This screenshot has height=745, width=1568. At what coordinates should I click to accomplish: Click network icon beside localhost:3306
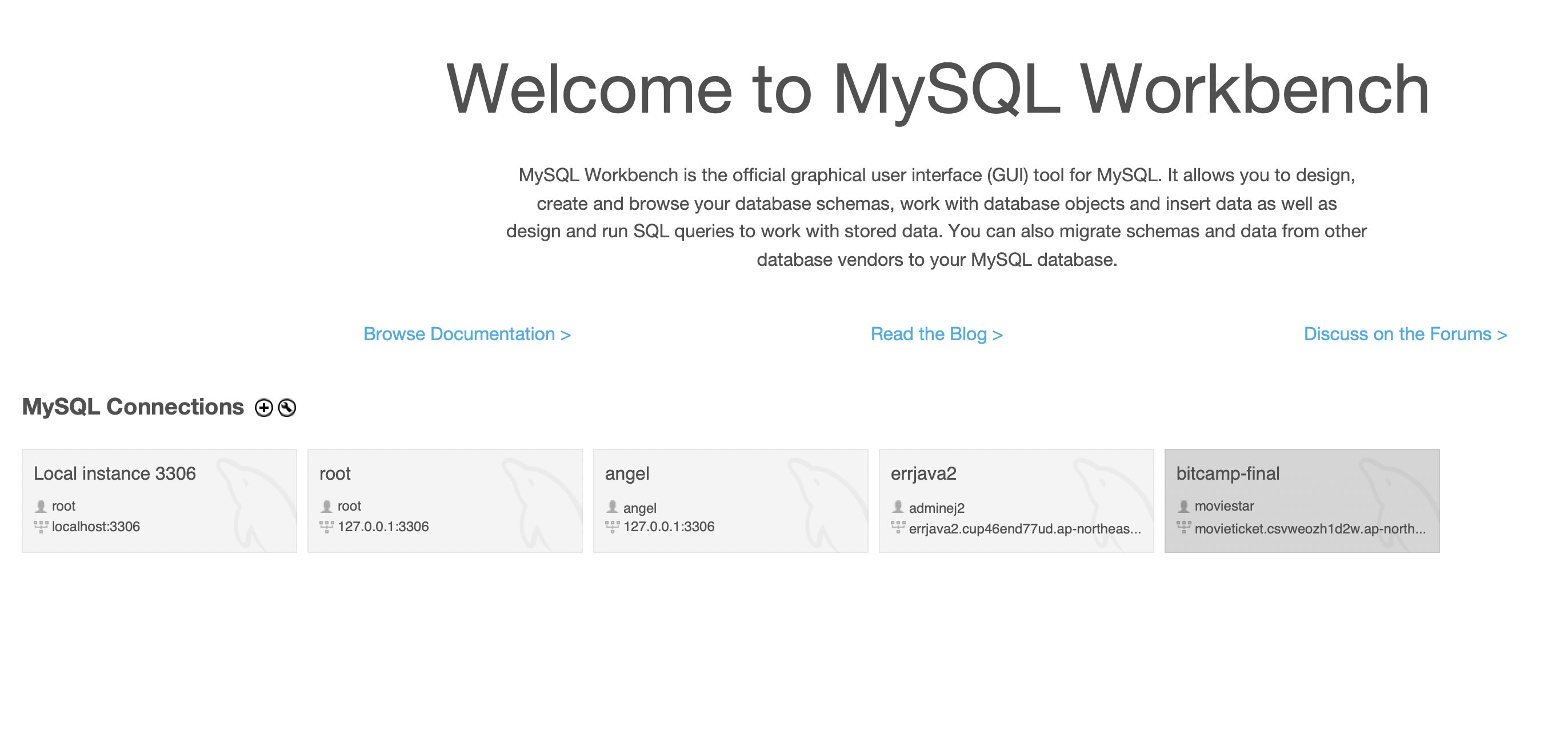pos(41,527)
